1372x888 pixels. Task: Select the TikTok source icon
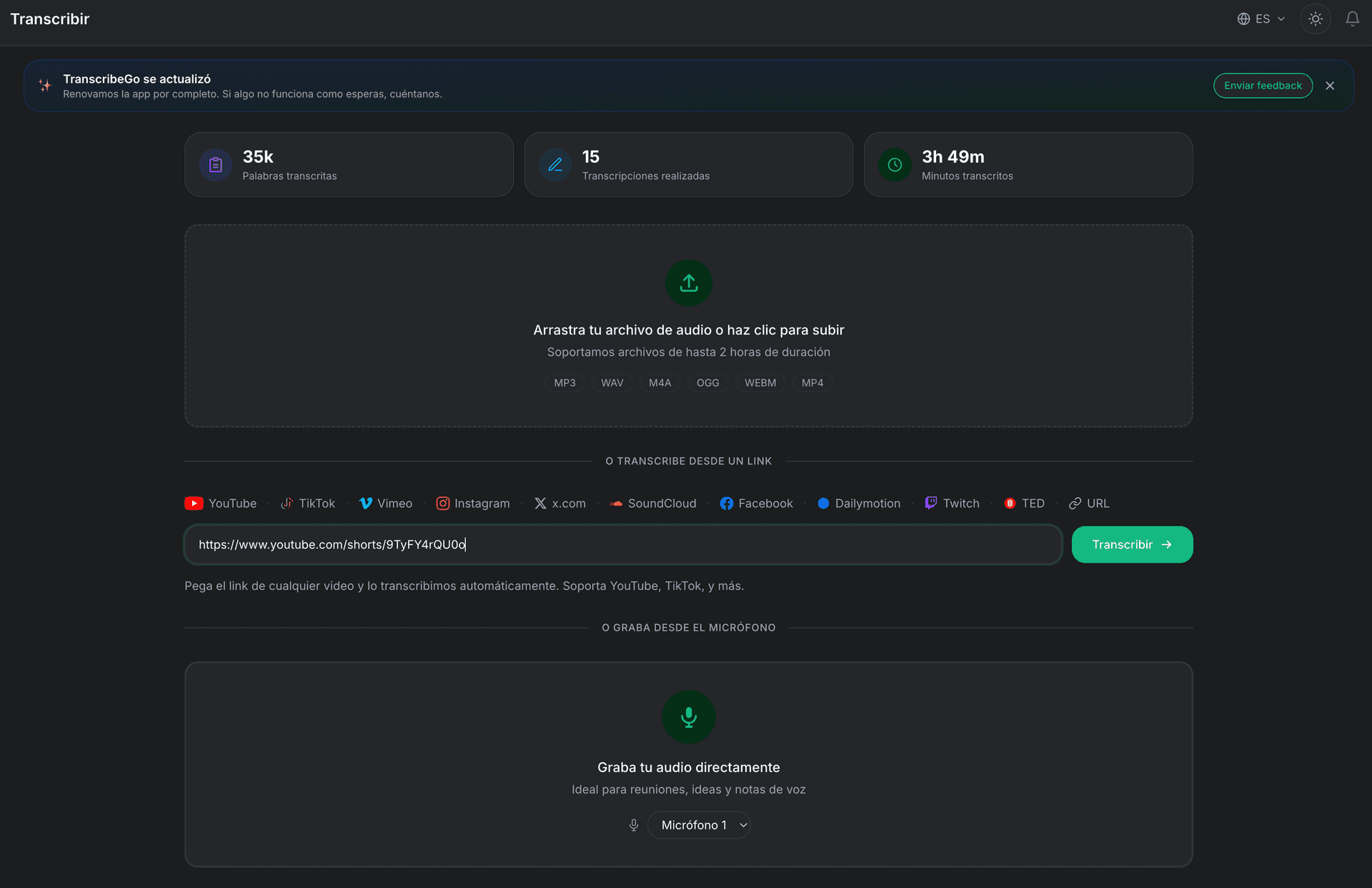click(287, 503)
